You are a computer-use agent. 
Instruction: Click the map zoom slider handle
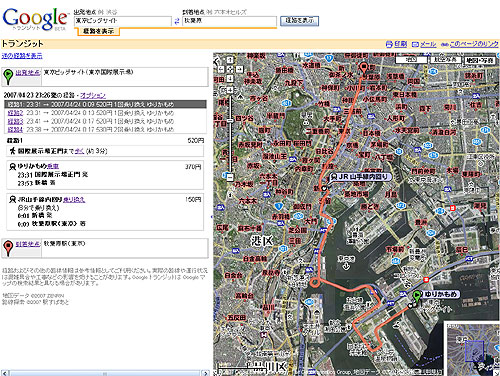pos(230,120)
